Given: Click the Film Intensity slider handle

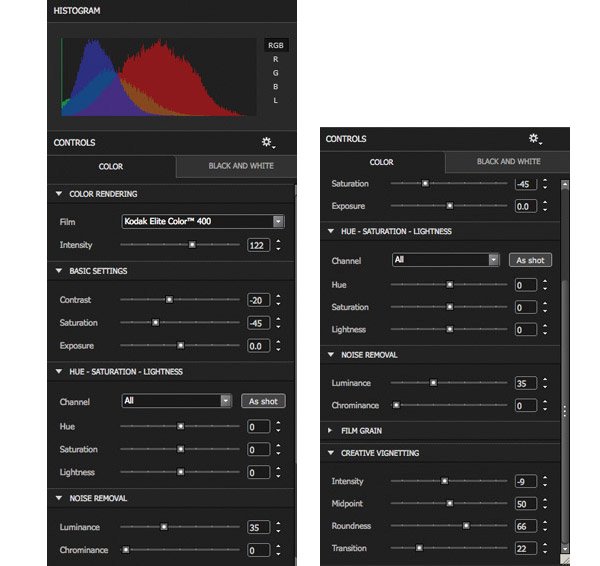Looking at the screenshot, I should click(192, 245).
